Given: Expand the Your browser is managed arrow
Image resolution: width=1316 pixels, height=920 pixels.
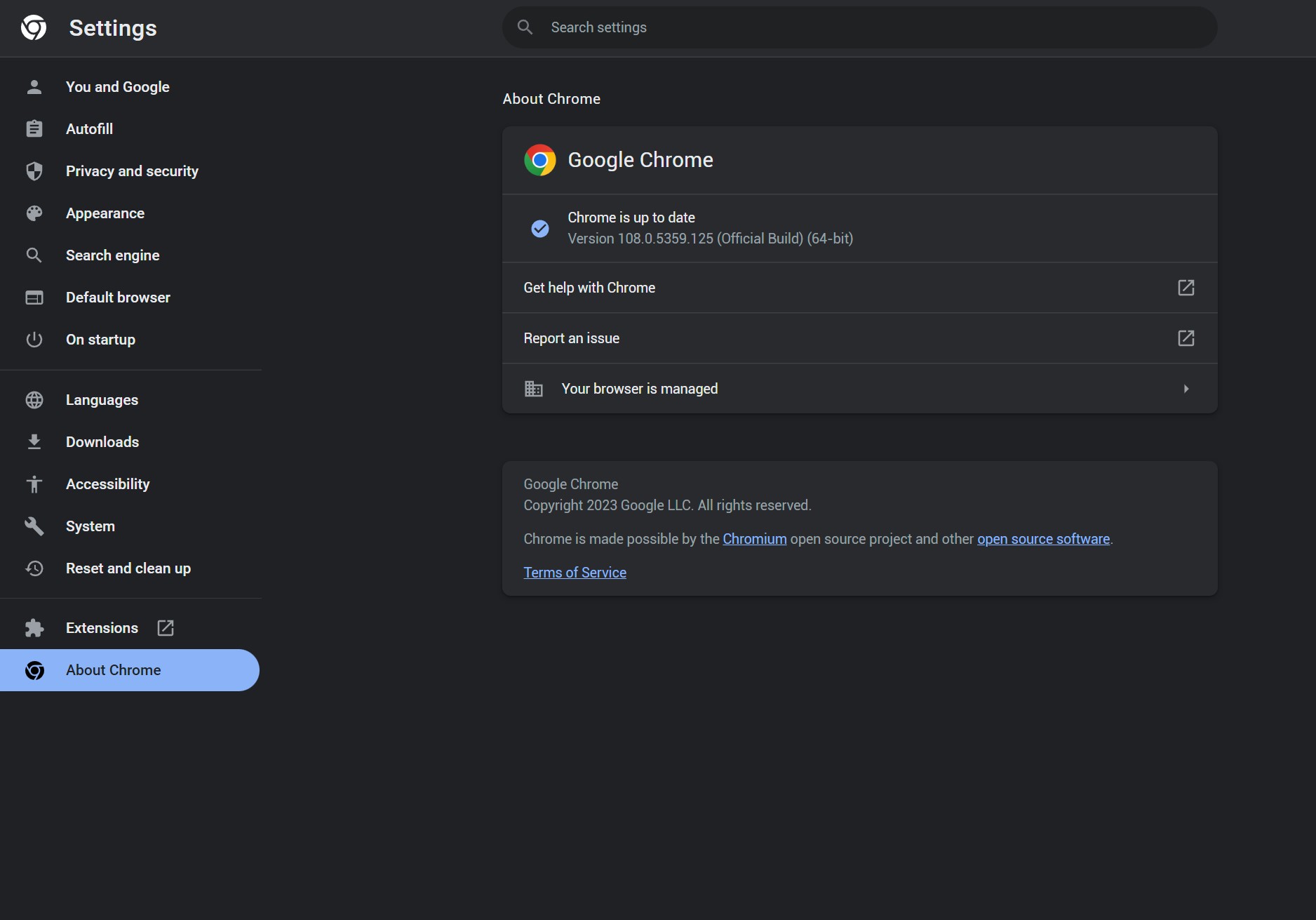Looking at the screenshot, I should tap(1186, 389).
